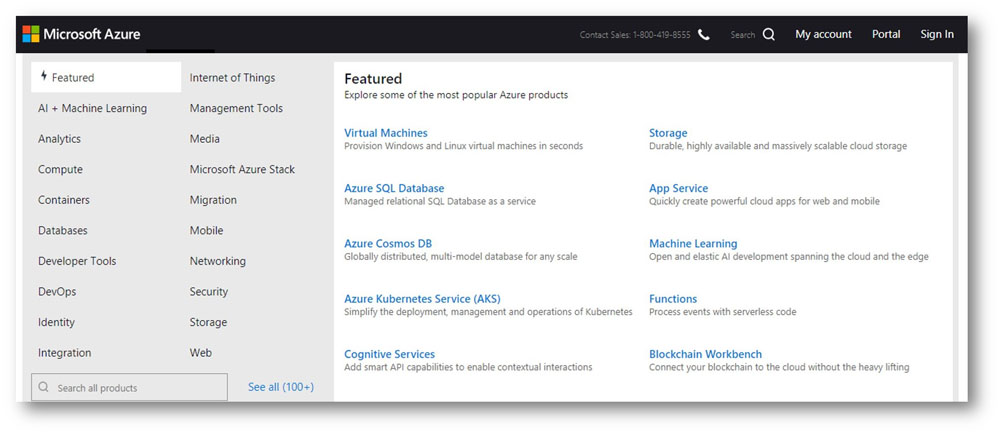Open the See all (100+) link
Viewport: 1000px width, 434px height.
(280, 387)
